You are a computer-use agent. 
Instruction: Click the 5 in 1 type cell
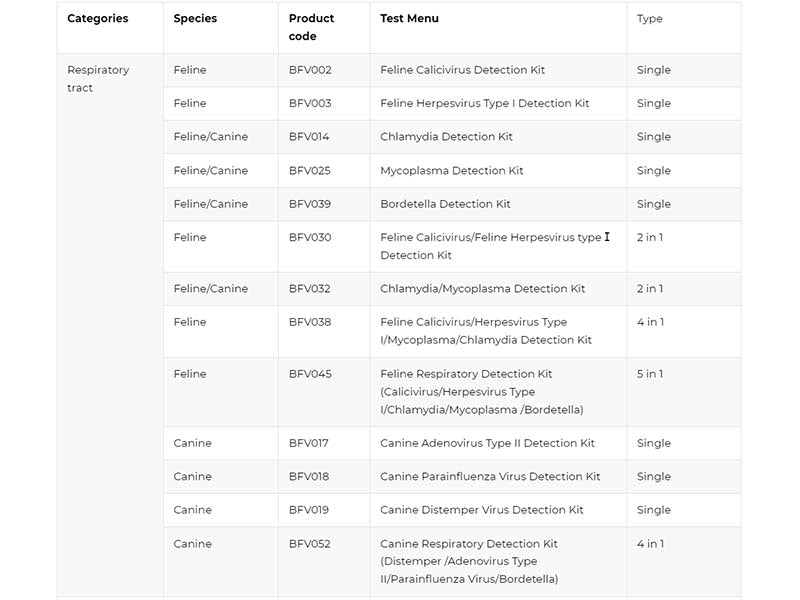(650, 374)
